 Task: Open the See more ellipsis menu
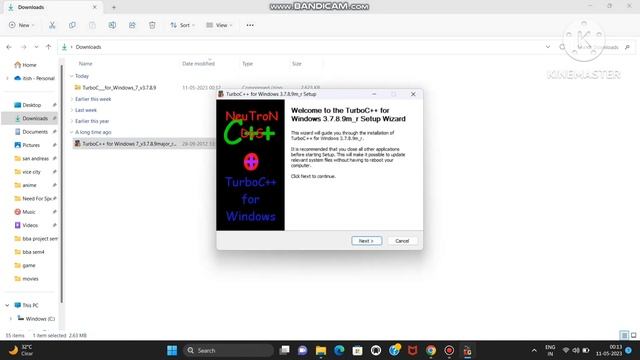[x=250, y=25]
